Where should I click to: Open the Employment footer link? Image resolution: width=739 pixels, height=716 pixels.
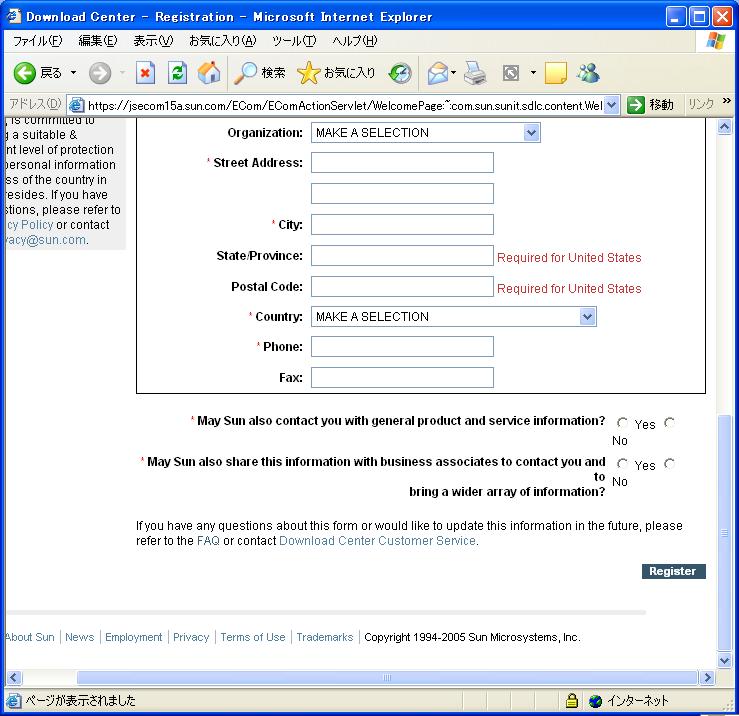(x=133, y=637)
